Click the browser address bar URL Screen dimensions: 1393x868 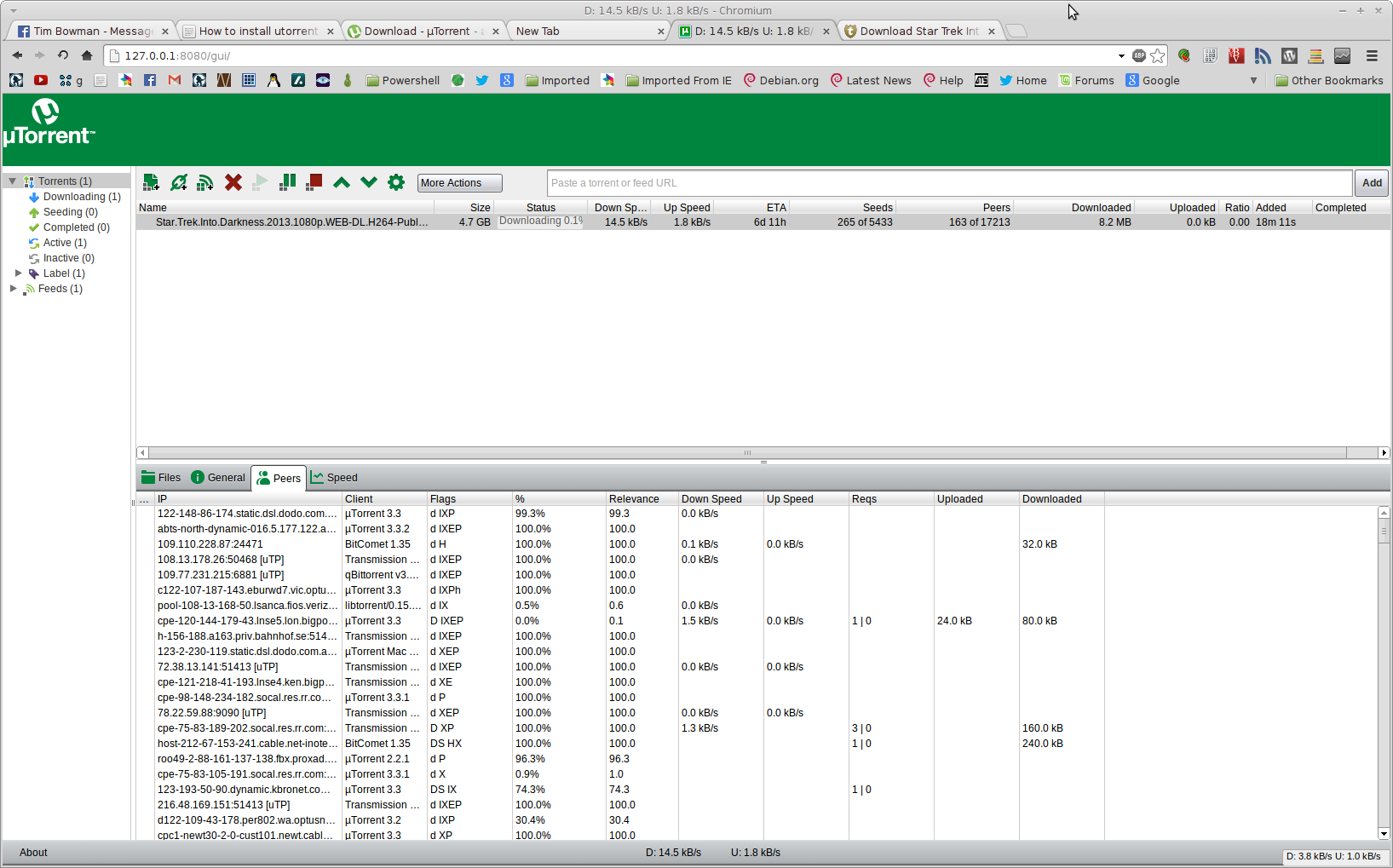click(177, 55)
